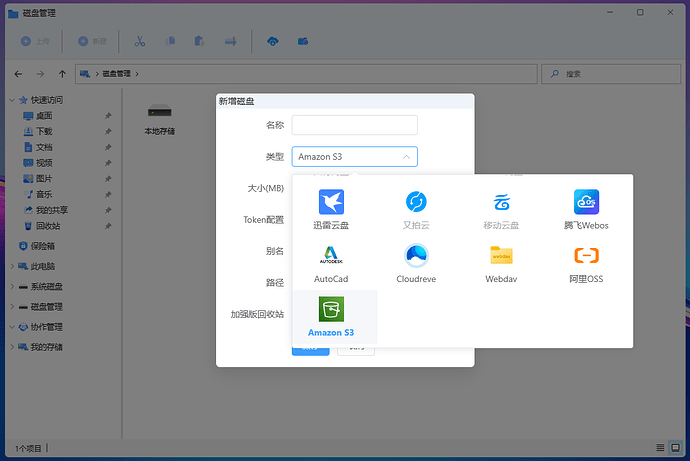Click the computer icon in the address bar
Viewport: 690px width, 461px height.
(x=85, y=74)
